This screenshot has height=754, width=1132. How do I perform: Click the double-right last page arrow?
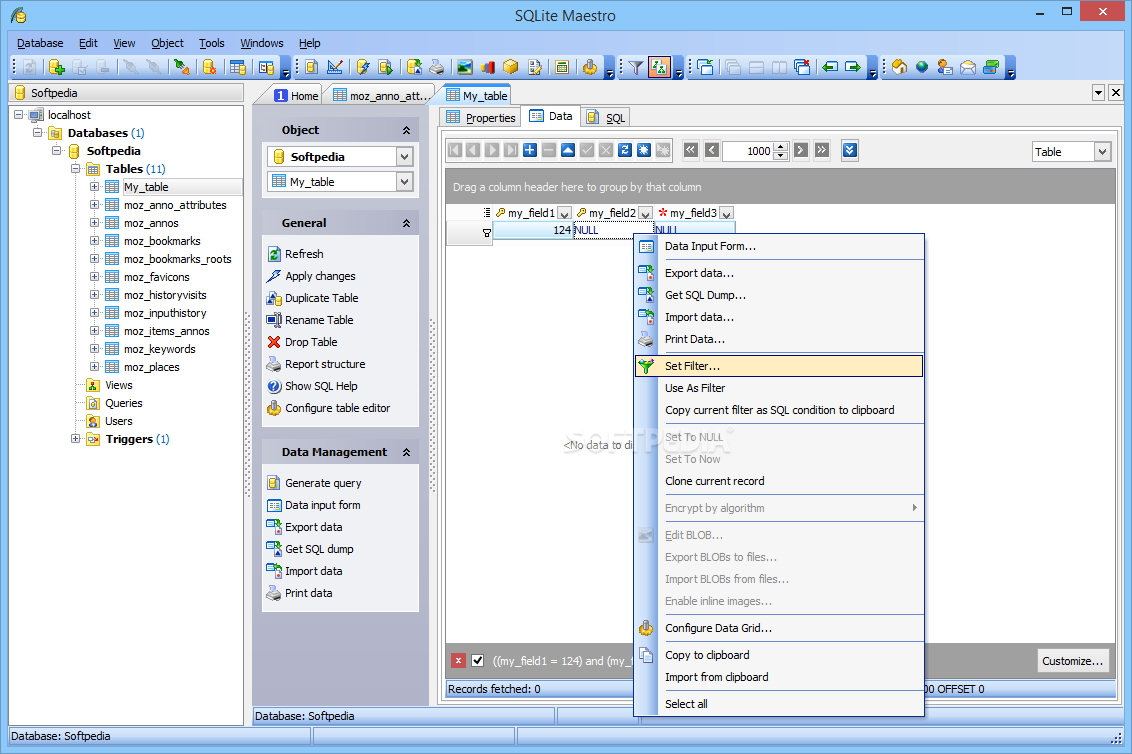pos(822,150)
